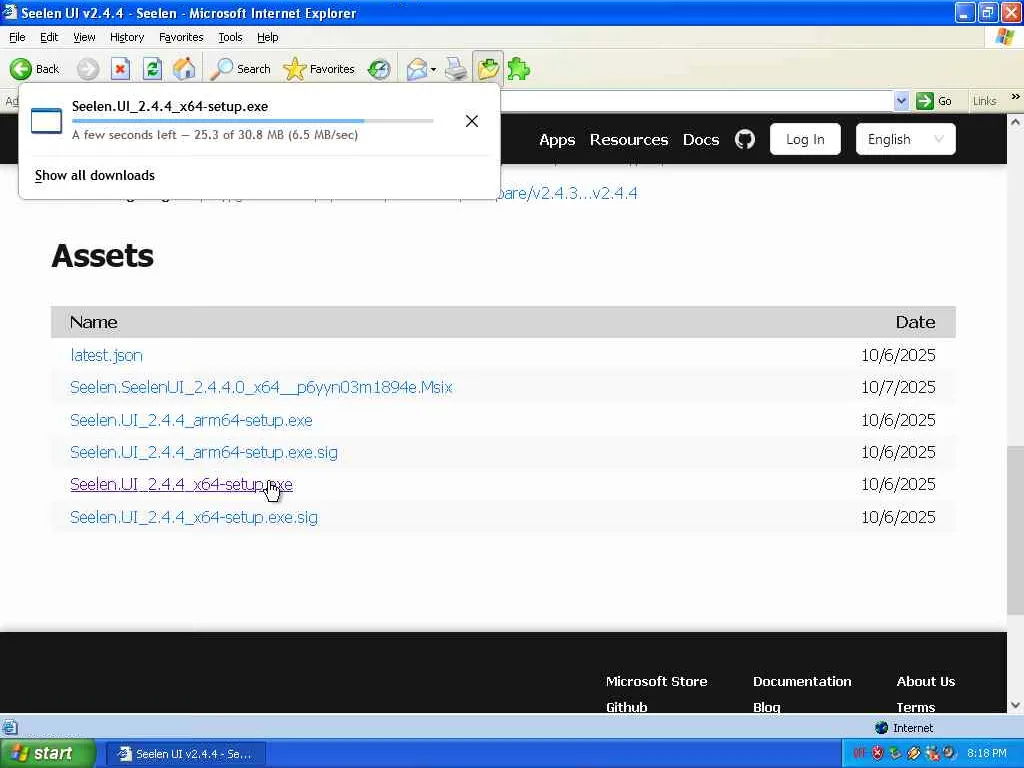1024x768 pixels.
Task: Open the View menu
Action: tap(84, 37)
